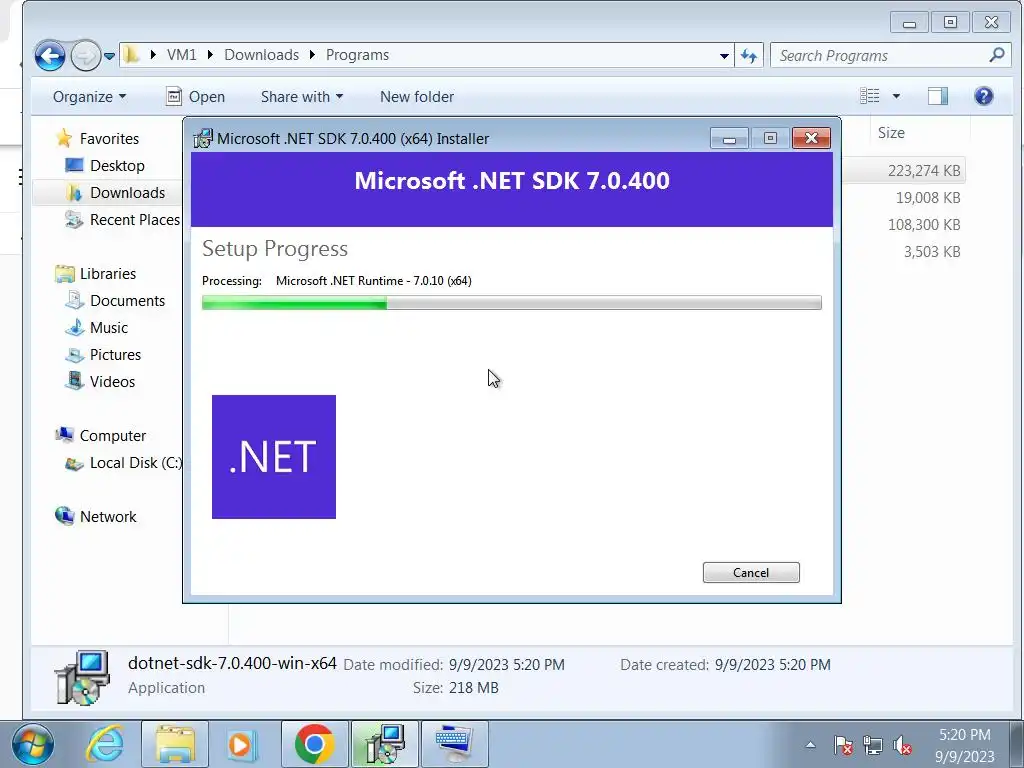1024x768 pixels.
Task: Go back in Explorer window
Action: (x=50, y=56)
